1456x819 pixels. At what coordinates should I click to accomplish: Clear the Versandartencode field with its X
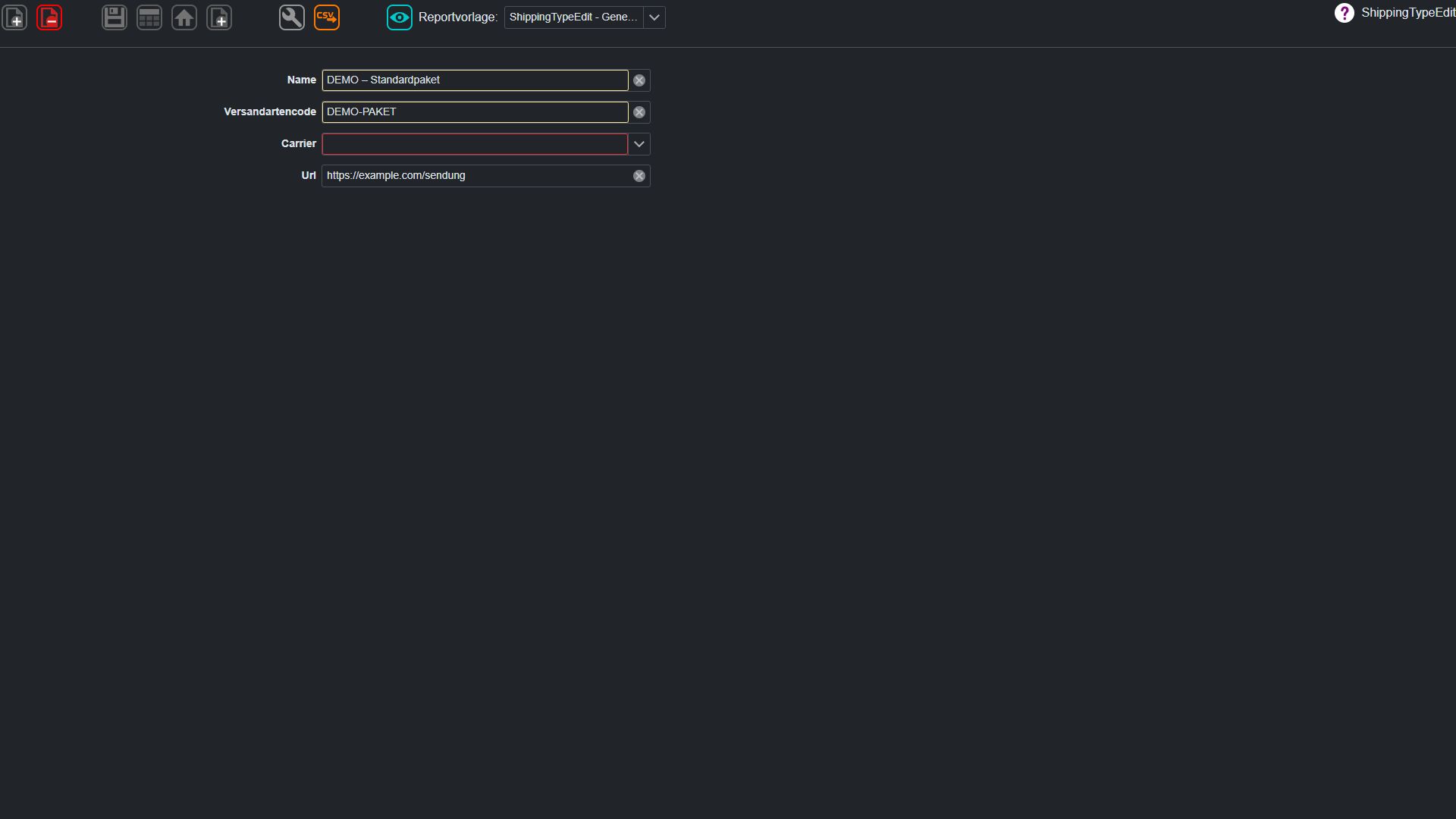(x=639, y=112)
